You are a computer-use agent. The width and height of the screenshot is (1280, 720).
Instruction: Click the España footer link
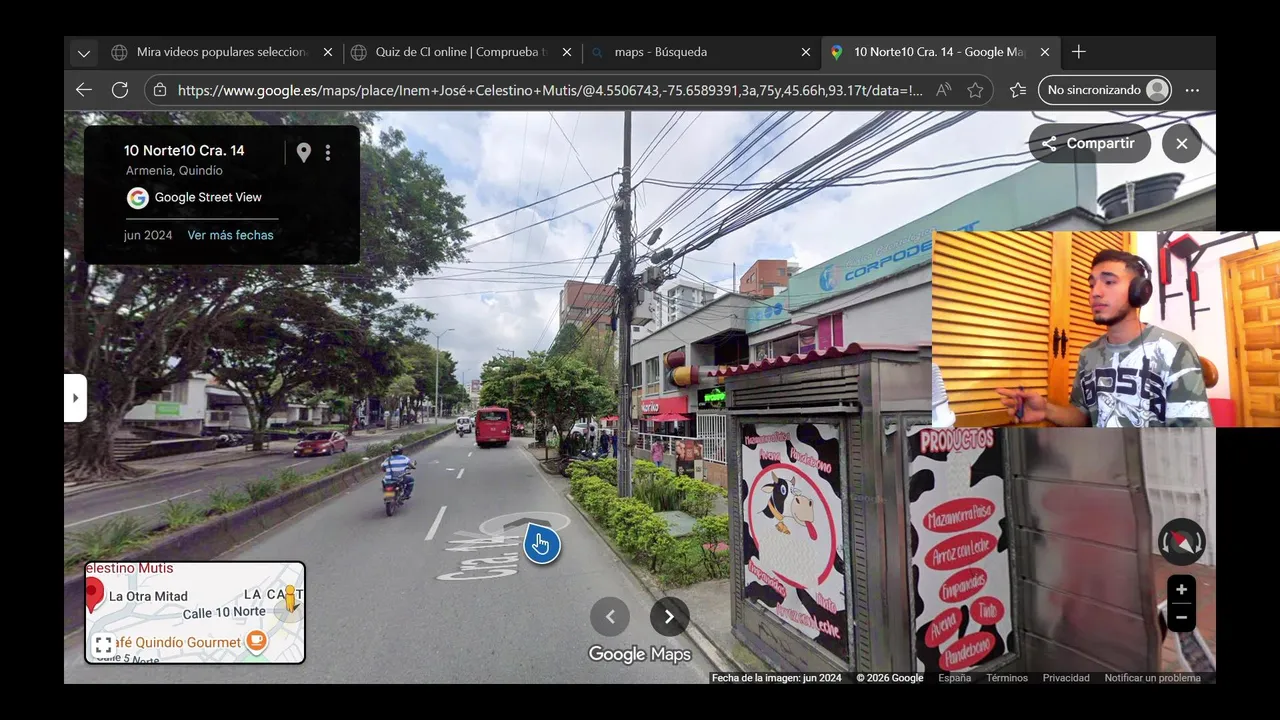(954, 678)
